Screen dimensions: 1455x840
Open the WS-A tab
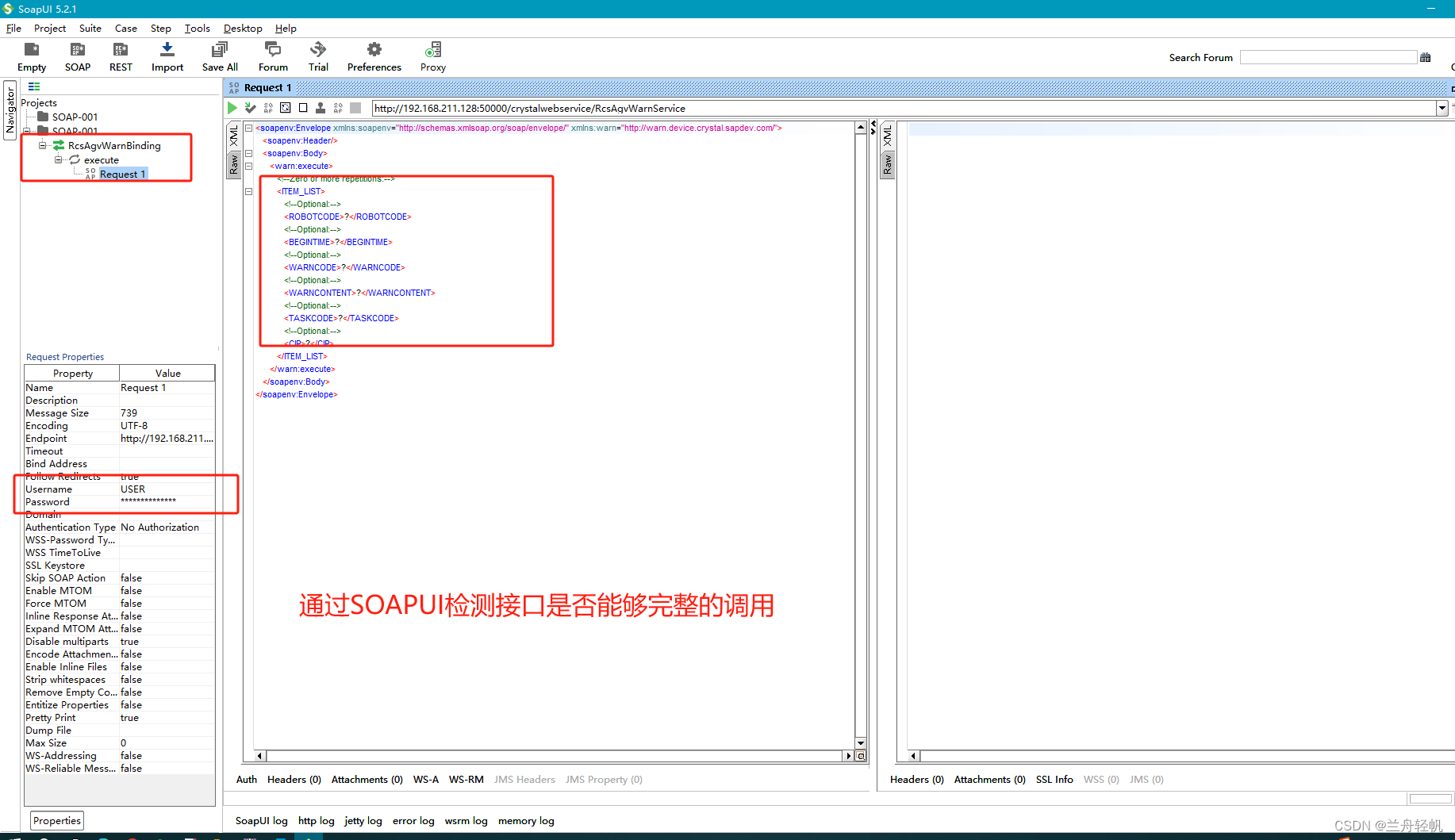[426, 780]
